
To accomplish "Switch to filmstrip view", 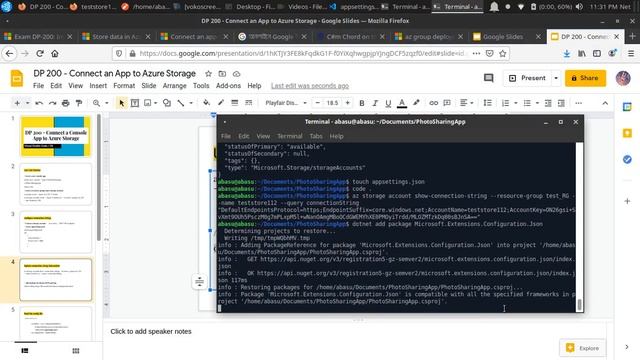I will point(25,351).
